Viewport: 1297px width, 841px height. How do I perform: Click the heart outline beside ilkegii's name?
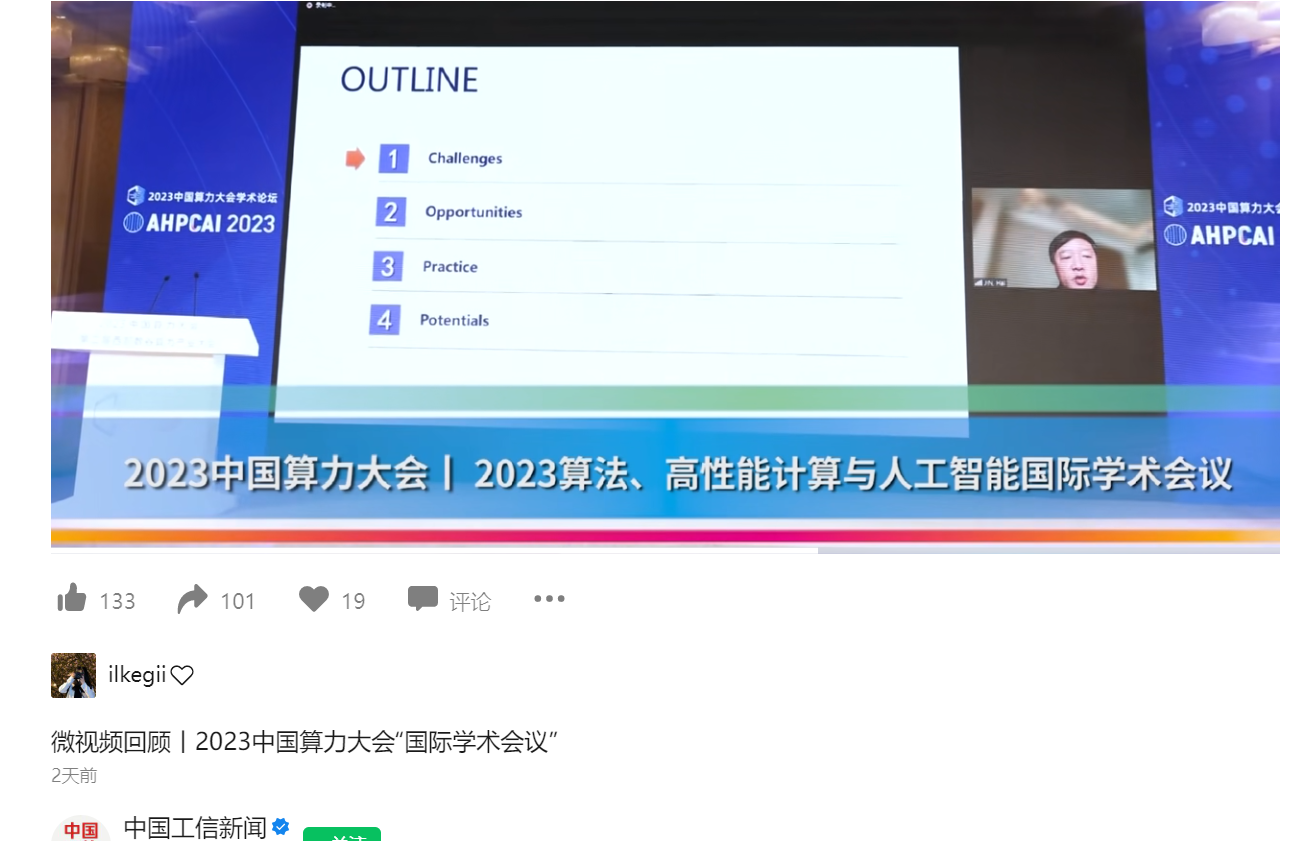(182, 674)
